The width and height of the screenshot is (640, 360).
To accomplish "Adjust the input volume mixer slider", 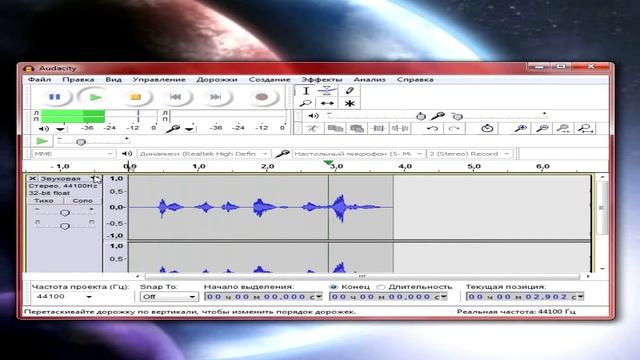I will pyautogui.click(x=458, y=117).
